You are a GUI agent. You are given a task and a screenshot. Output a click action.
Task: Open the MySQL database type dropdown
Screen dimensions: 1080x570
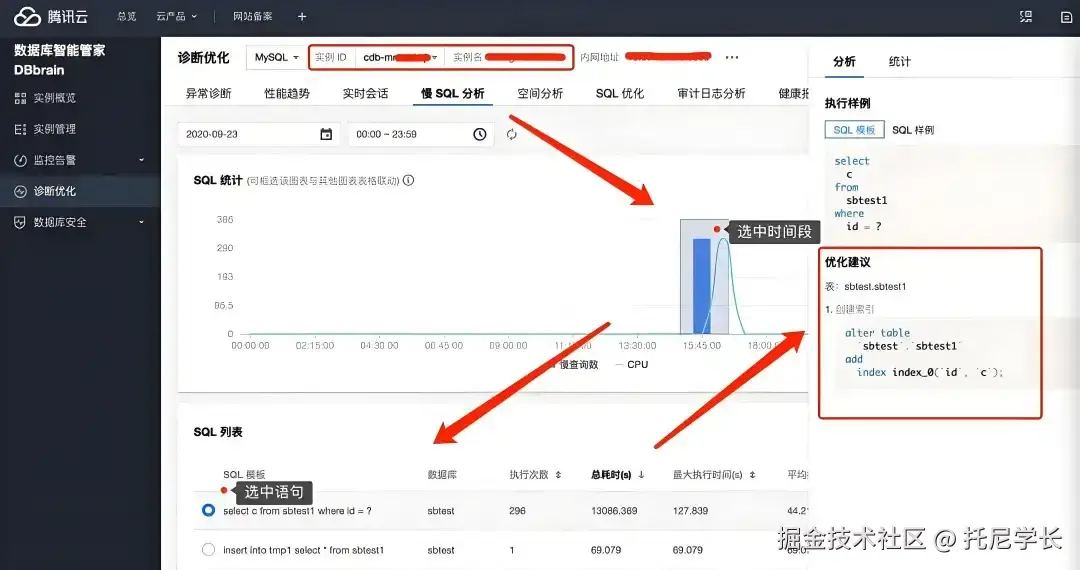pyautogui.click(x=276, y=57)
